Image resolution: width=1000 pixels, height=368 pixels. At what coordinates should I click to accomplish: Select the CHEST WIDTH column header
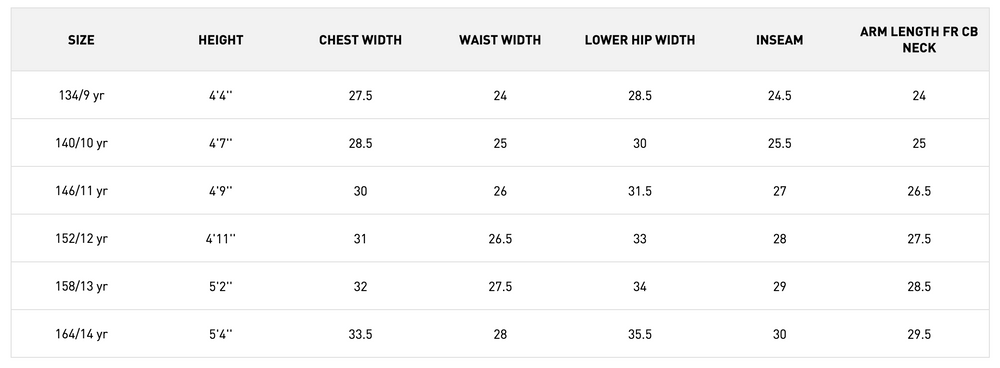360,40
